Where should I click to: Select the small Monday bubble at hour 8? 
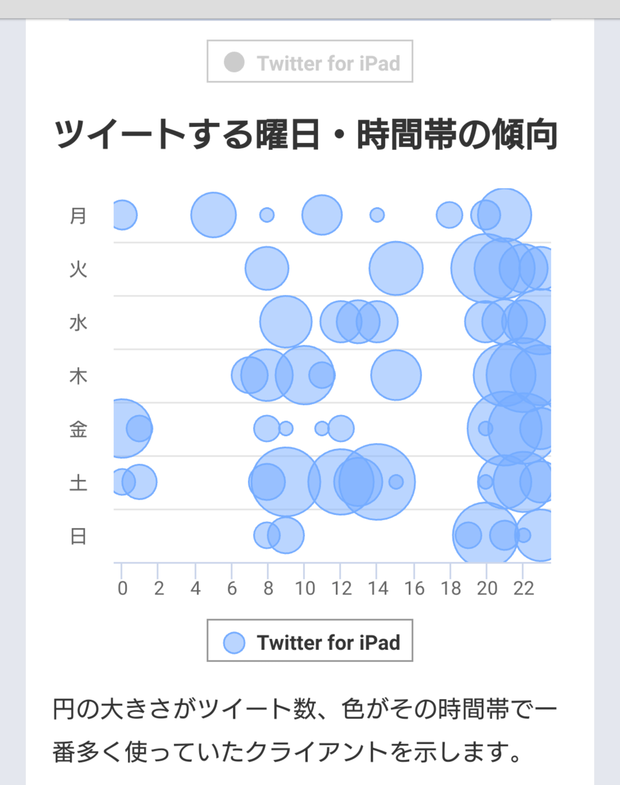(267, 215)
